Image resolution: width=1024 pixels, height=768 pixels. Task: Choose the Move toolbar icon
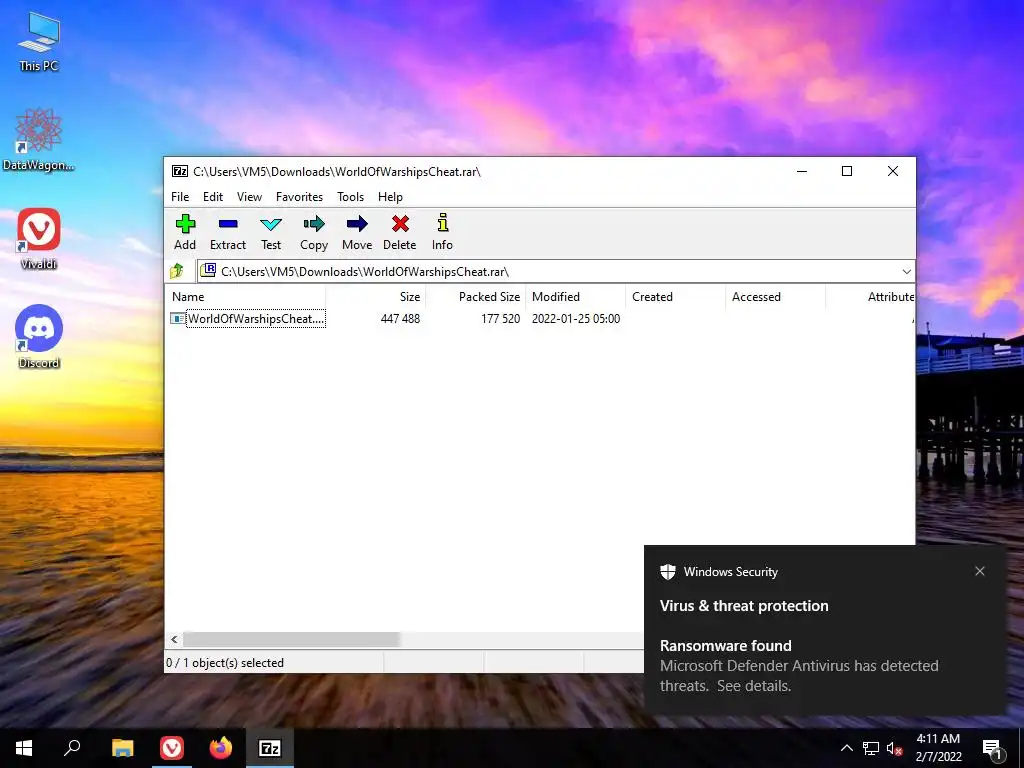click(x=357, y=232)
